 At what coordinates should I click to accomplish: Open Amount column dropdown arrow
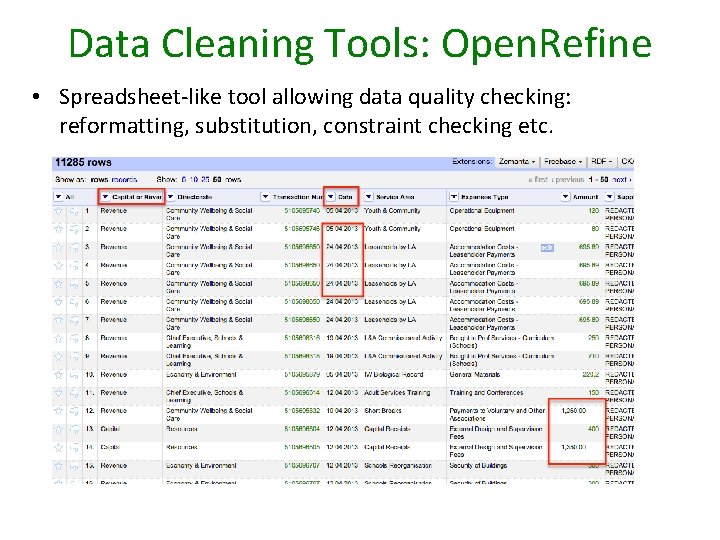pos(565,197)
